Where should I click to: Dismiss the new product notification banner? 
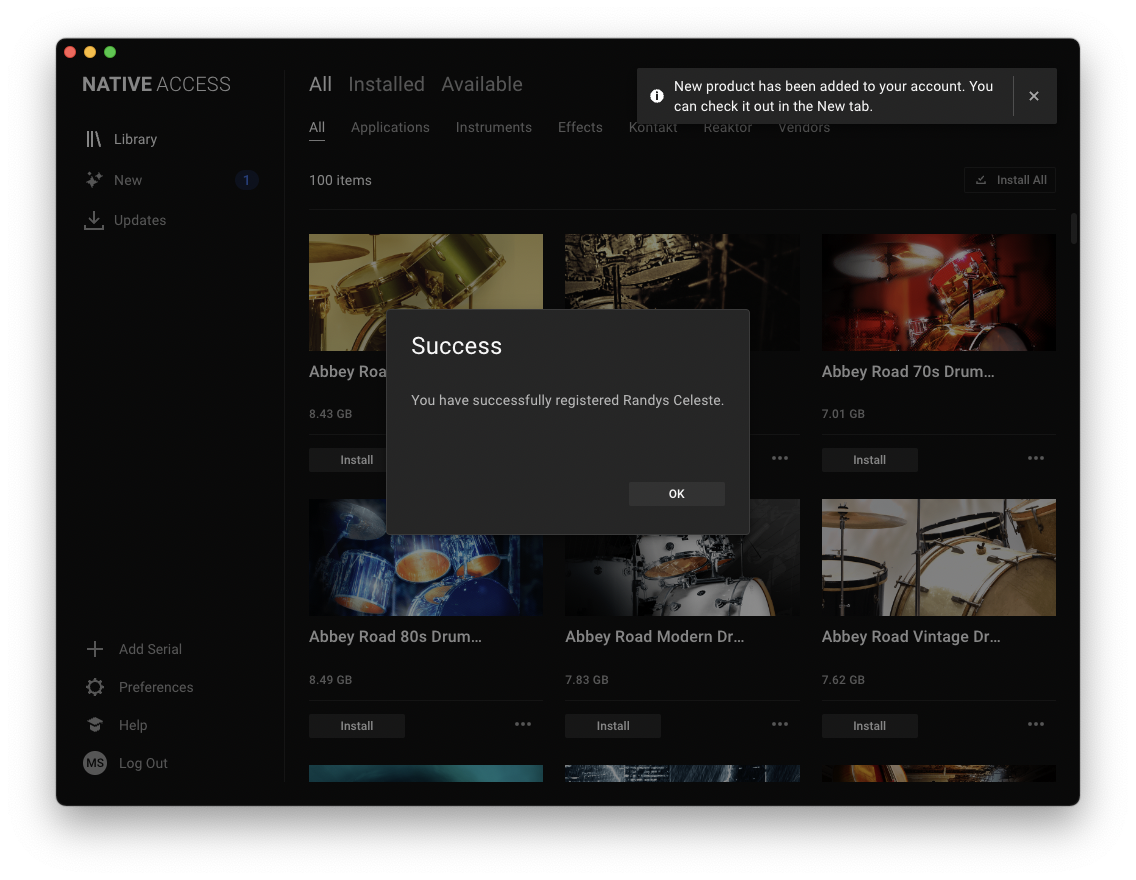1034,96
